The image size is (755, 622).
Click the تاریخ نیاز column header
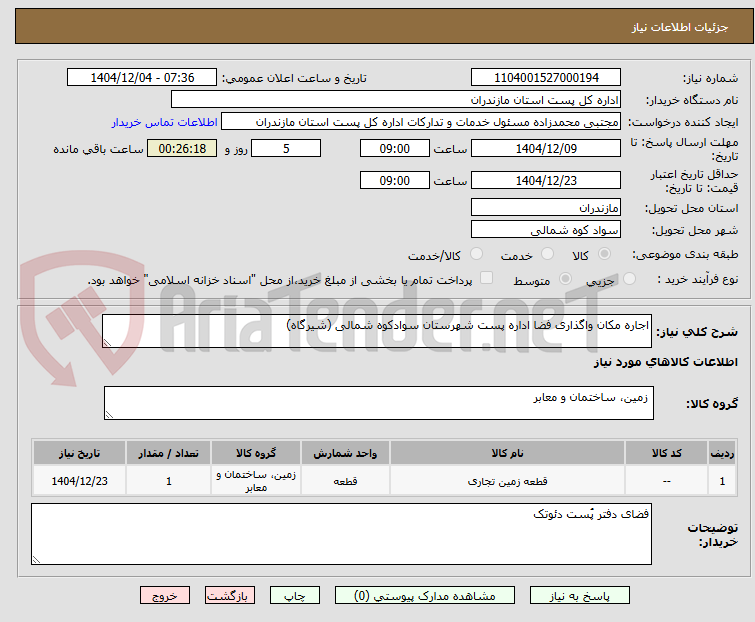(79, 453)
